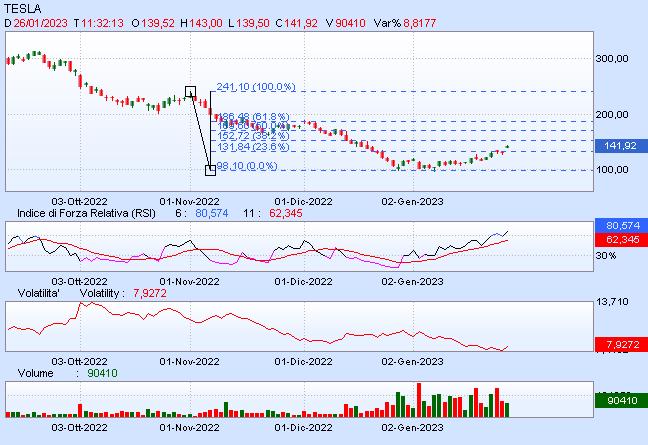Click the 200,00 price axis label
Viewport: 648px width, 445px height.
[x=612, y=114]
